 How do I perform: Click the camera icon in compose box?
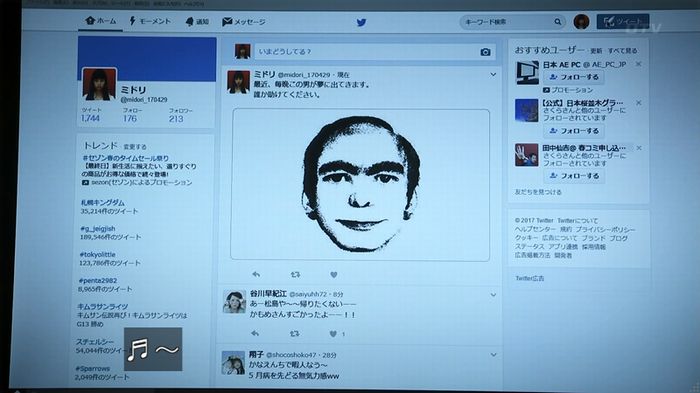[x=485, y=52]
